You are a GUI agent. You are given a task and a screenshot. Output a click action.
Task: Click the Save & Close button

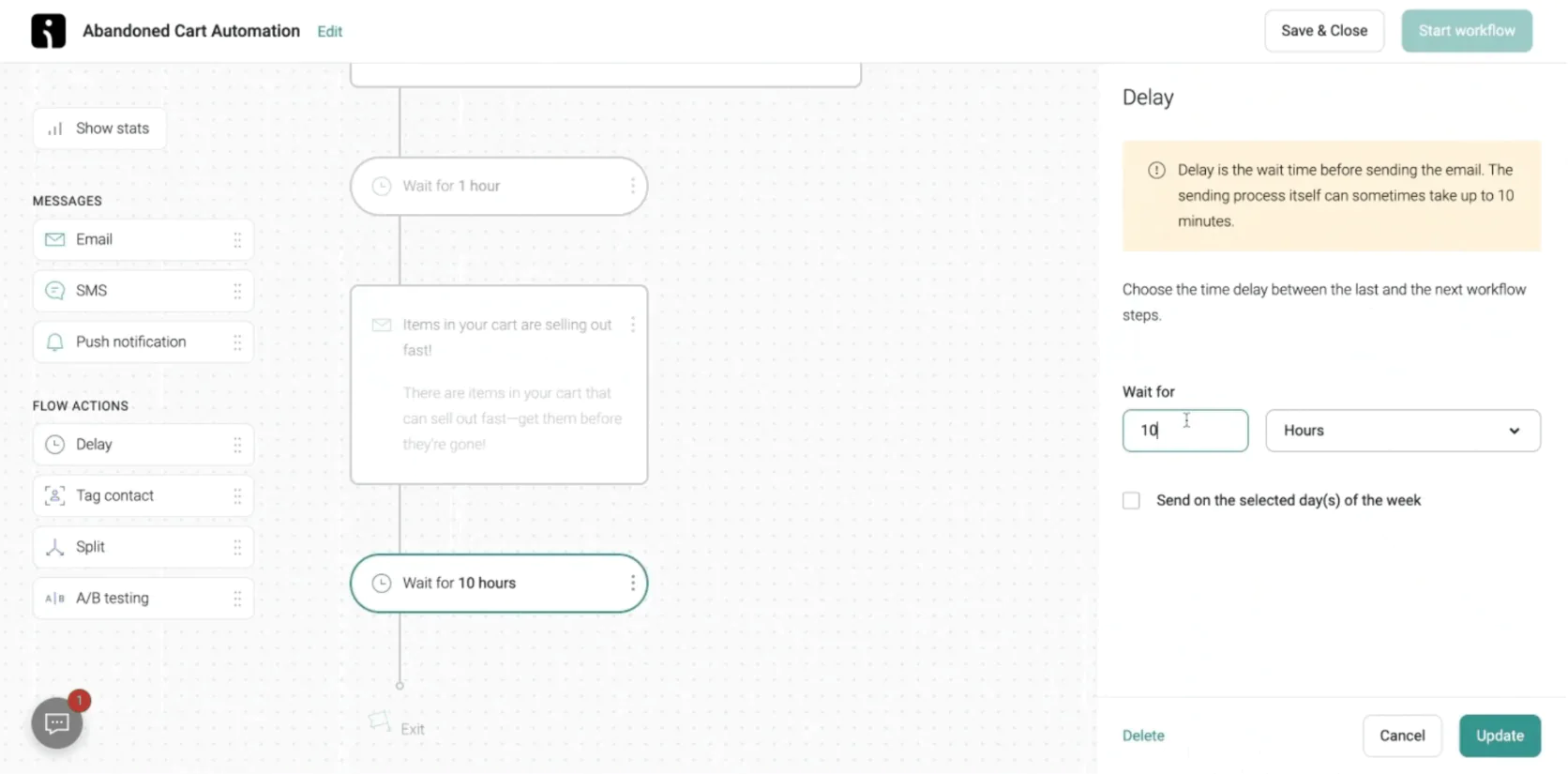click(x=1323, y=31)
